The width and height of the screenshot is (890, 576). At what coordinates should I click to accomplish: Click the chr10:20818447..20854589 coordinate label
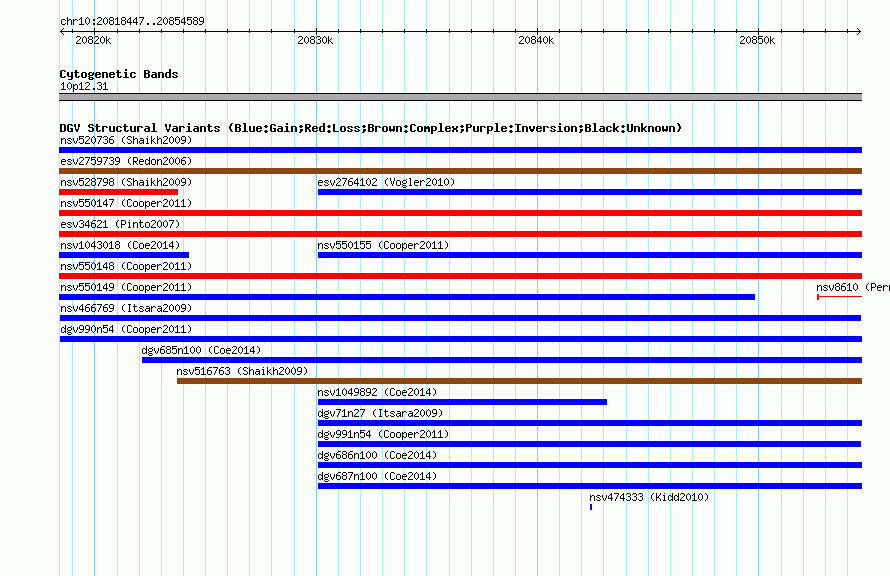point(132,21)
